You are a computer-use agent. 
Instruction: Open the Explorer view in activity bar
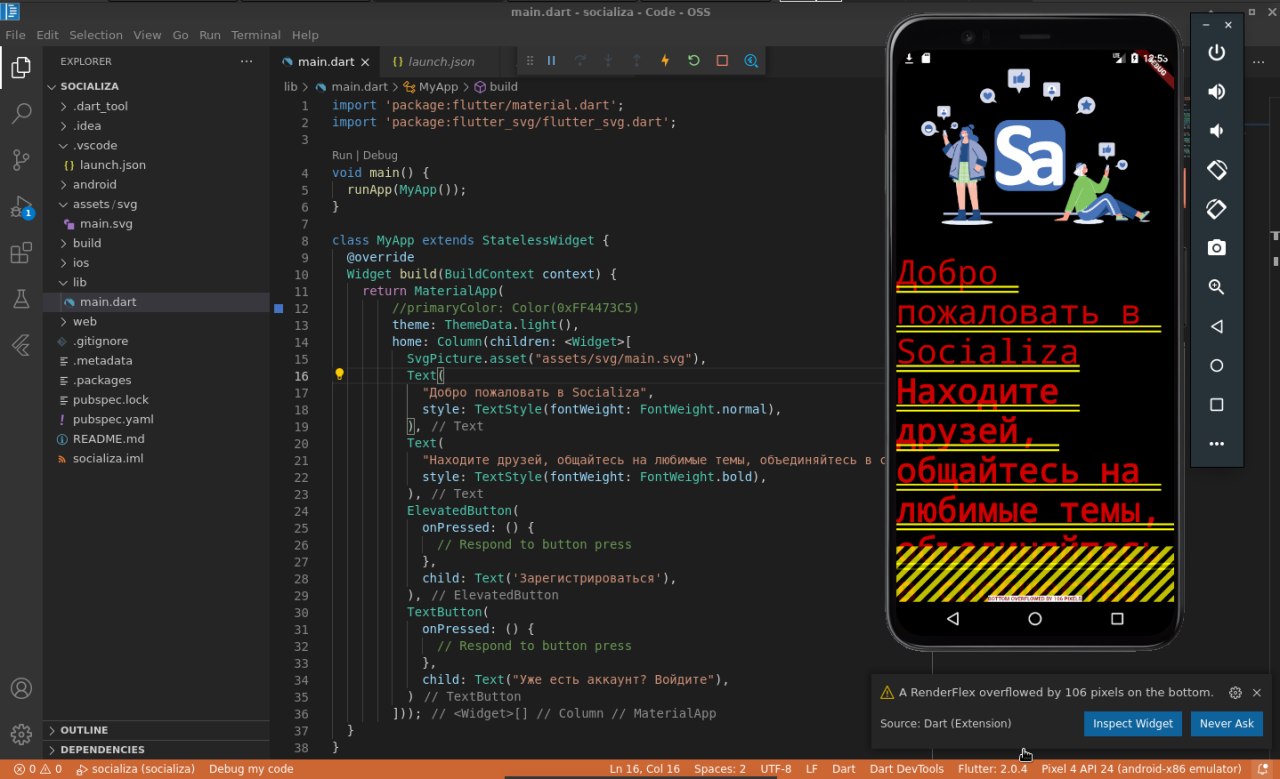[21, 68]
